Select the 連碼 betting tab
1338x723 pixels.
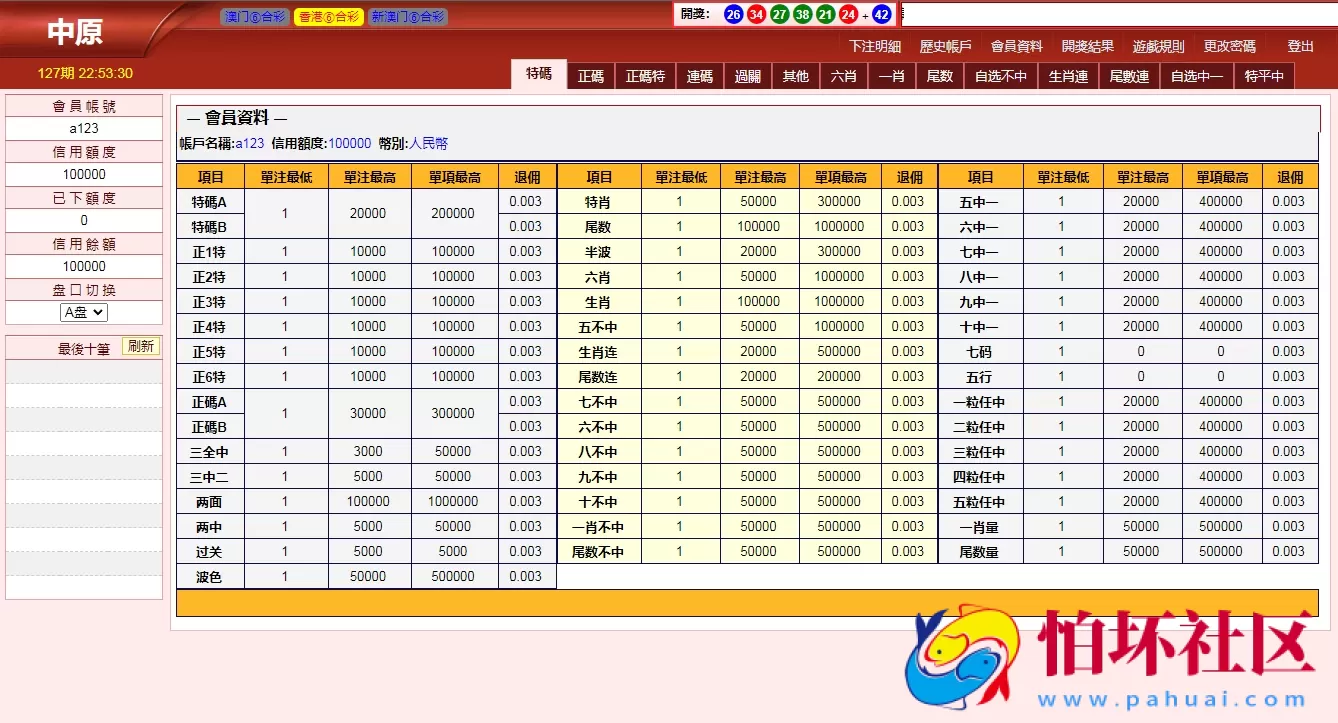pyautogui.click(x=699, y=74)
